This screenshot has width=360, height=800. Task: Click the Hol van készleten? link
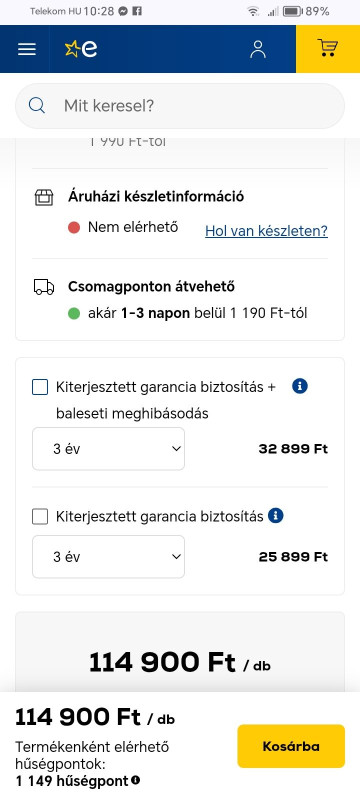[x=266, y=231]
